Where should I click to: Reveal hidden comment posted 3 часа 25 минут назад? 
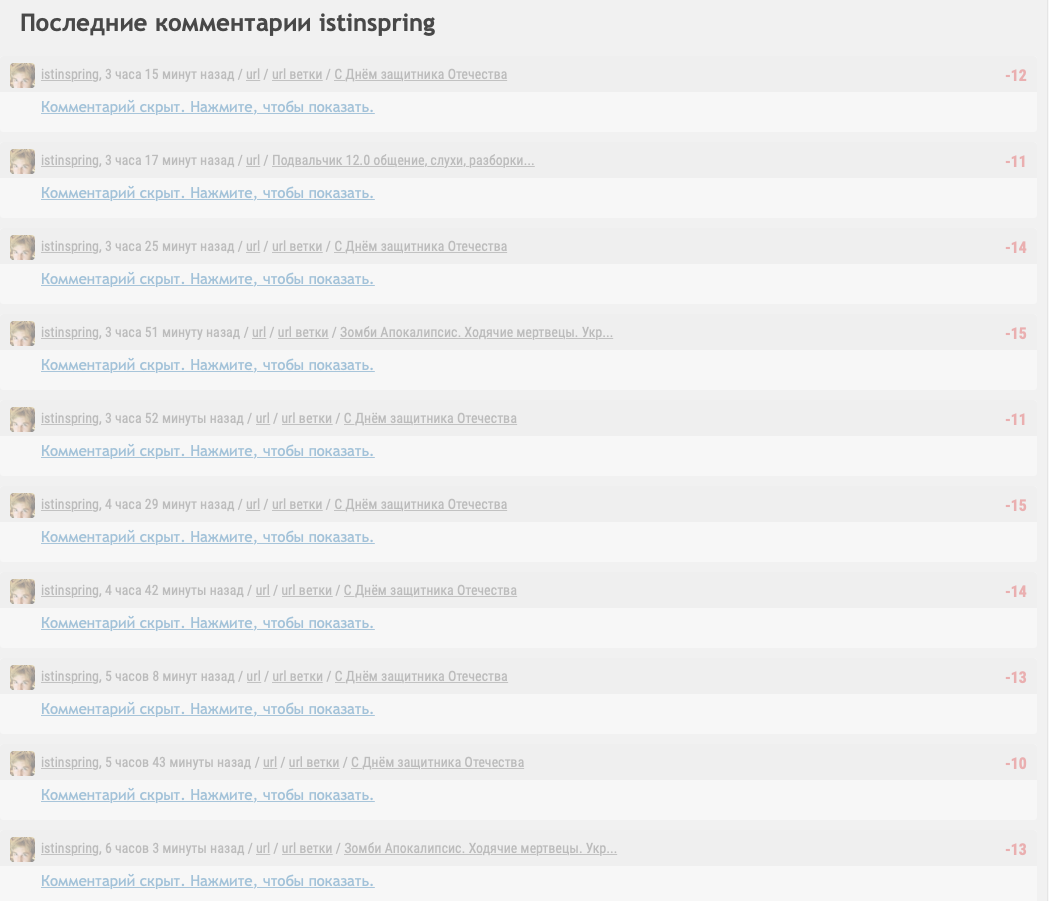tap(207, 279)
